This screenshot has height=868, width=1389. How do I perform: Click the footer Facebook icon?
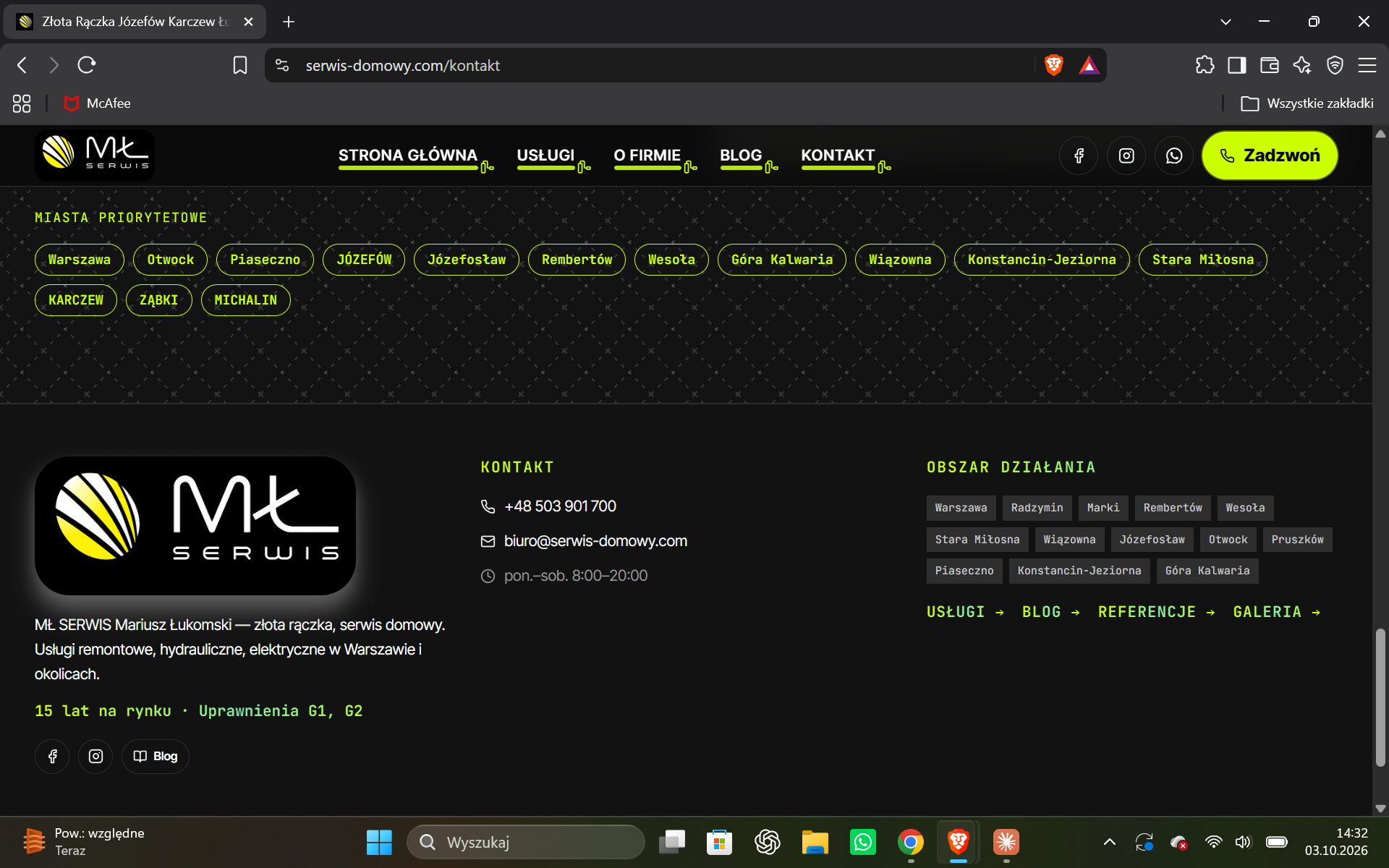coord(52,757)
